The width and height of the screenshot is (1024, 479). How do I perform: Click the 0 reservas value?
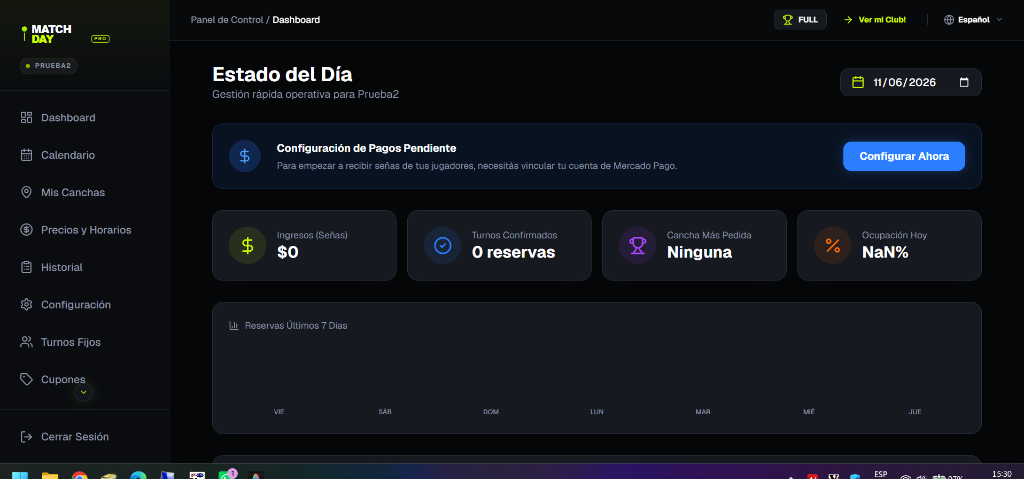pos(513,252)
